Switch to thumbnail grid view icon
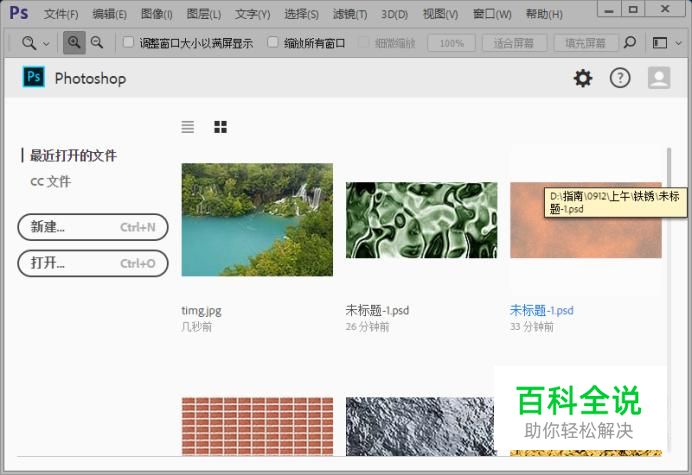This screenshot has height=475, width=692. click(x=220, y=127)
